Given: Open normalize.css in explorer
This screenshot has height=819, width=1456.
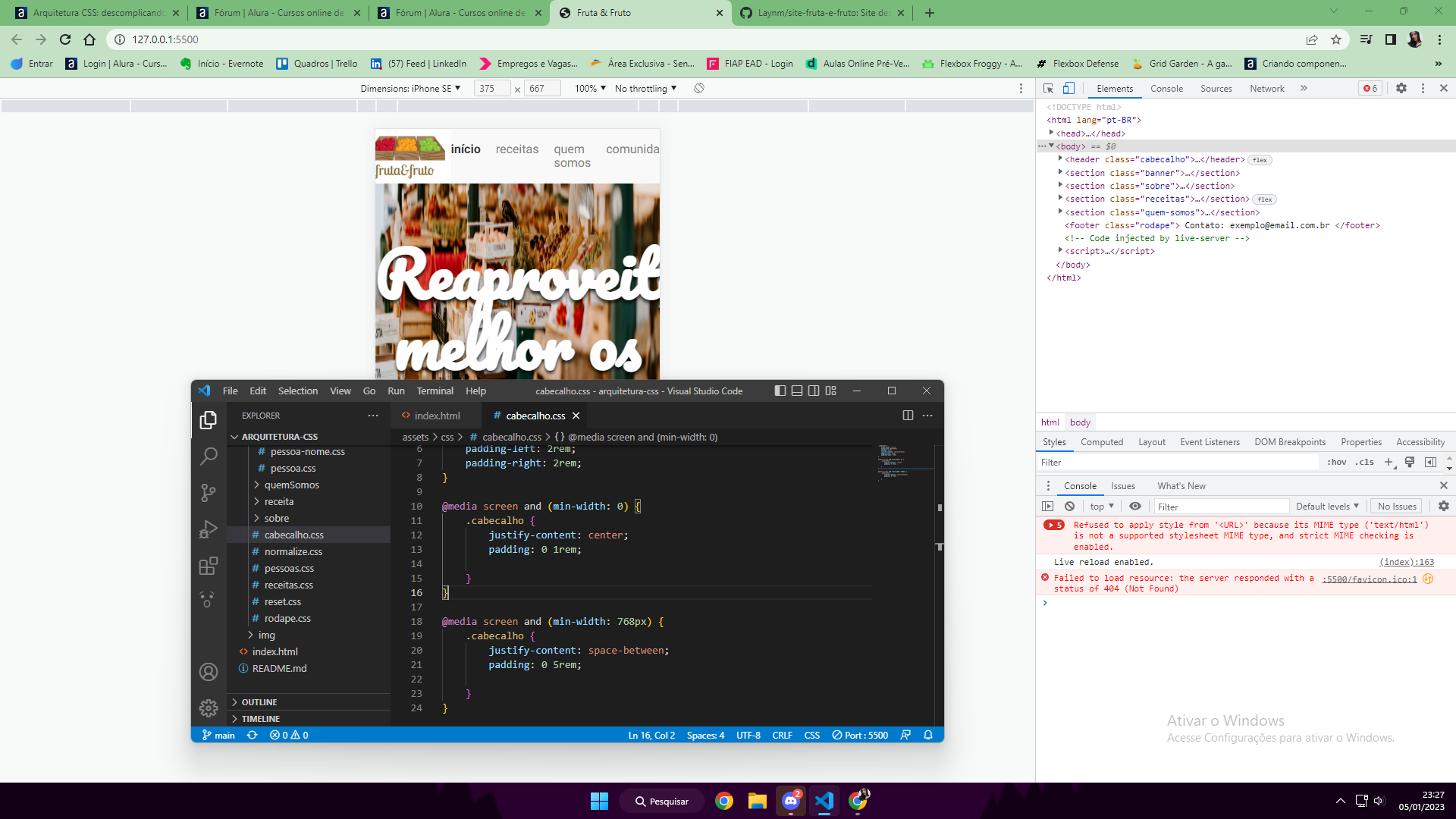Looking at the screenshot, I should 293,552.
